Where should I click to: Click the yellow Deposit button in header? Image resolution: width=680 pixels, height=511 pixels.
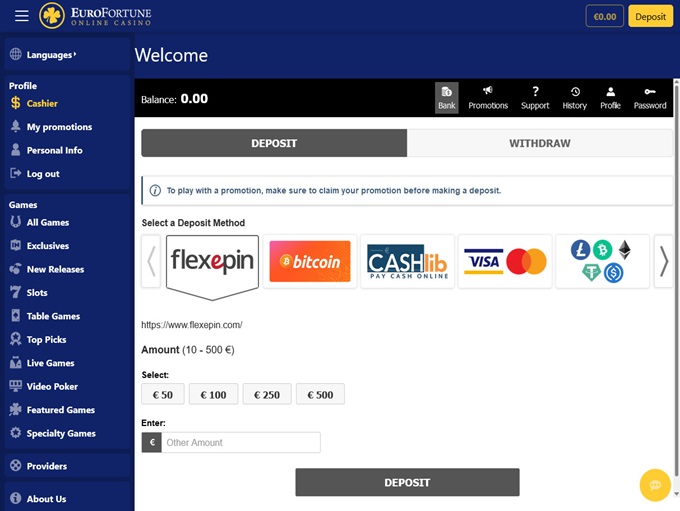click(651, 16)
